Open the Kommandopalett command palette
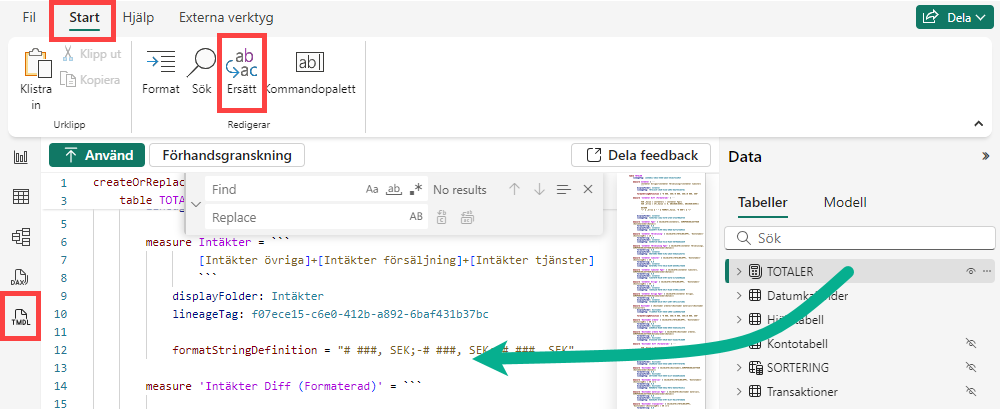 pyautogui.click(x=310, y=72)
